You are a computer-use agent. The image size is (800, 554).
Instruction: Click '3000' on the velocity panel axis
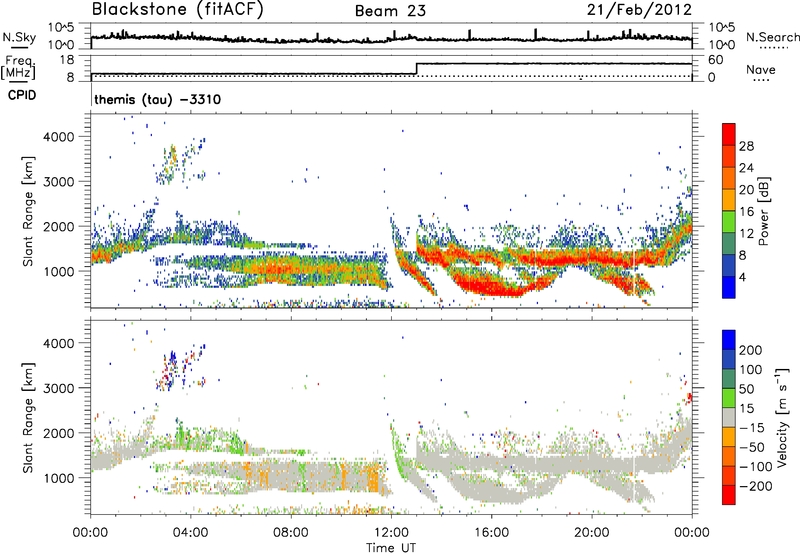pyautogui.click(x=58, y=388)
